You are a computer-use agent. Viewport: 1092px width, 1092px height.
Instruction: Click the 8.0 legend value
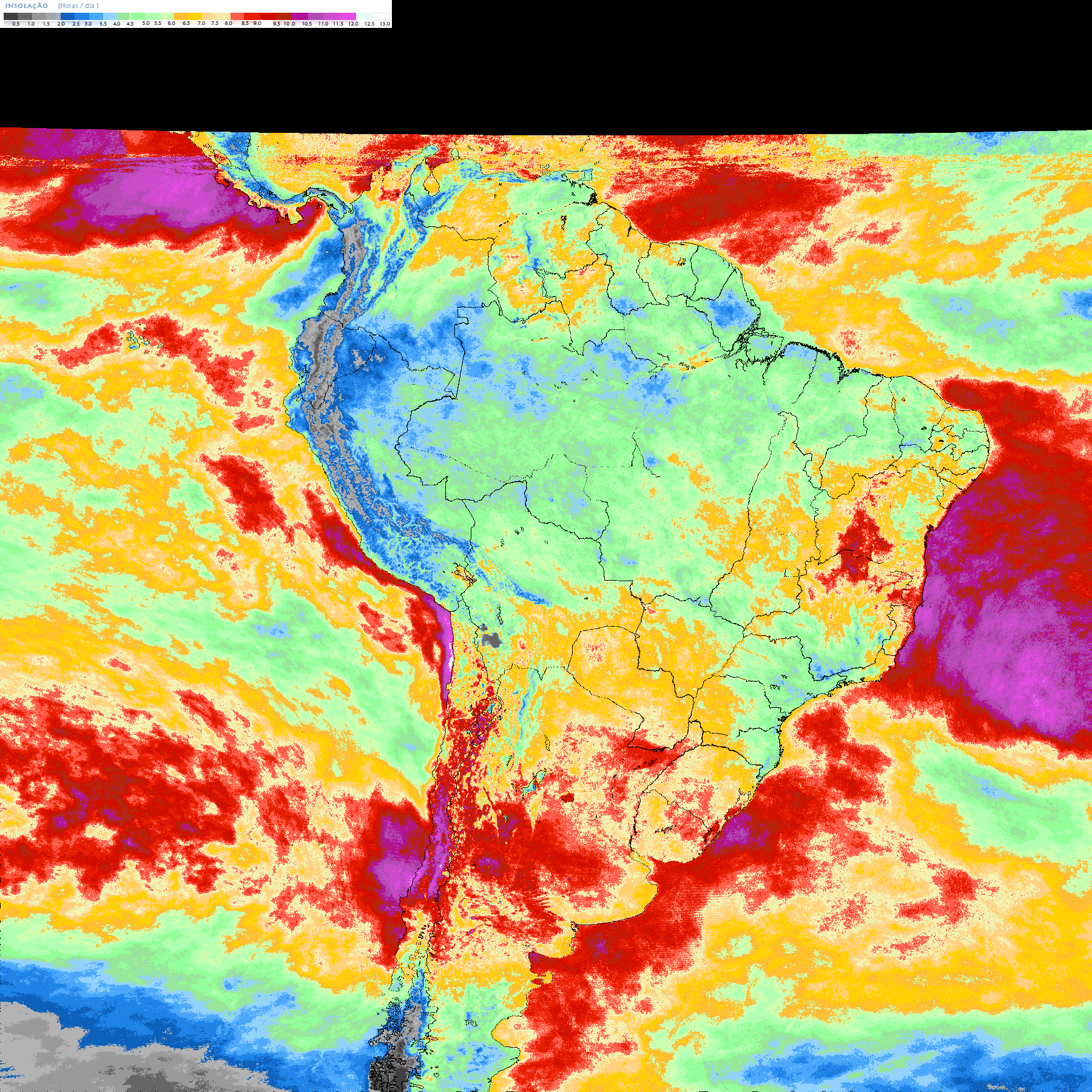229,23
